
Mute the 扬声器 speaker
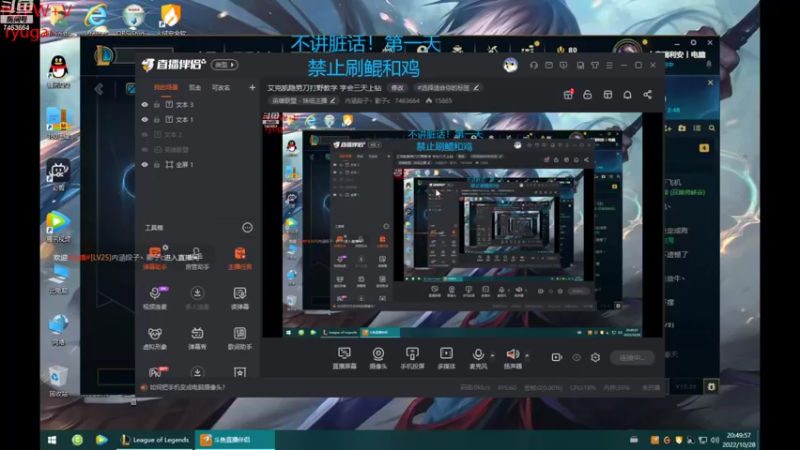click(x=513, y=358)
